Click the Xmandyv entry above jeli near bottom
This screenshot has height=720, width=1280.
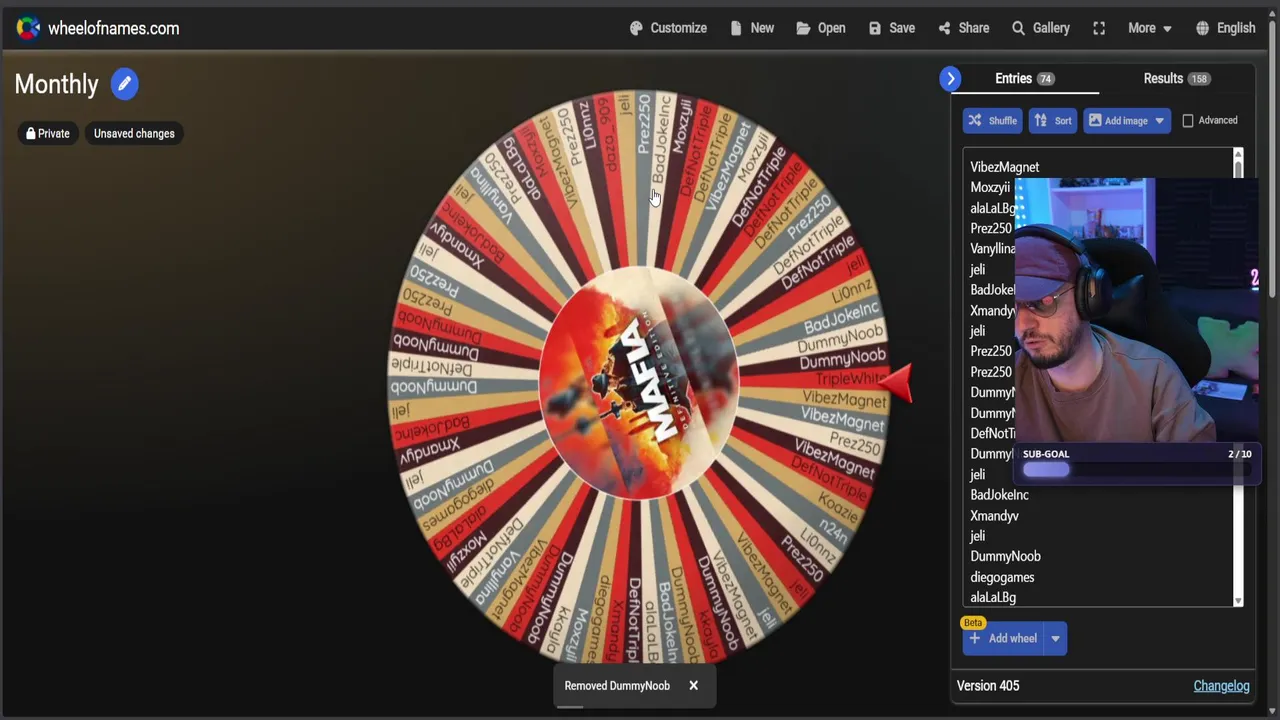[x=994, y=515]
